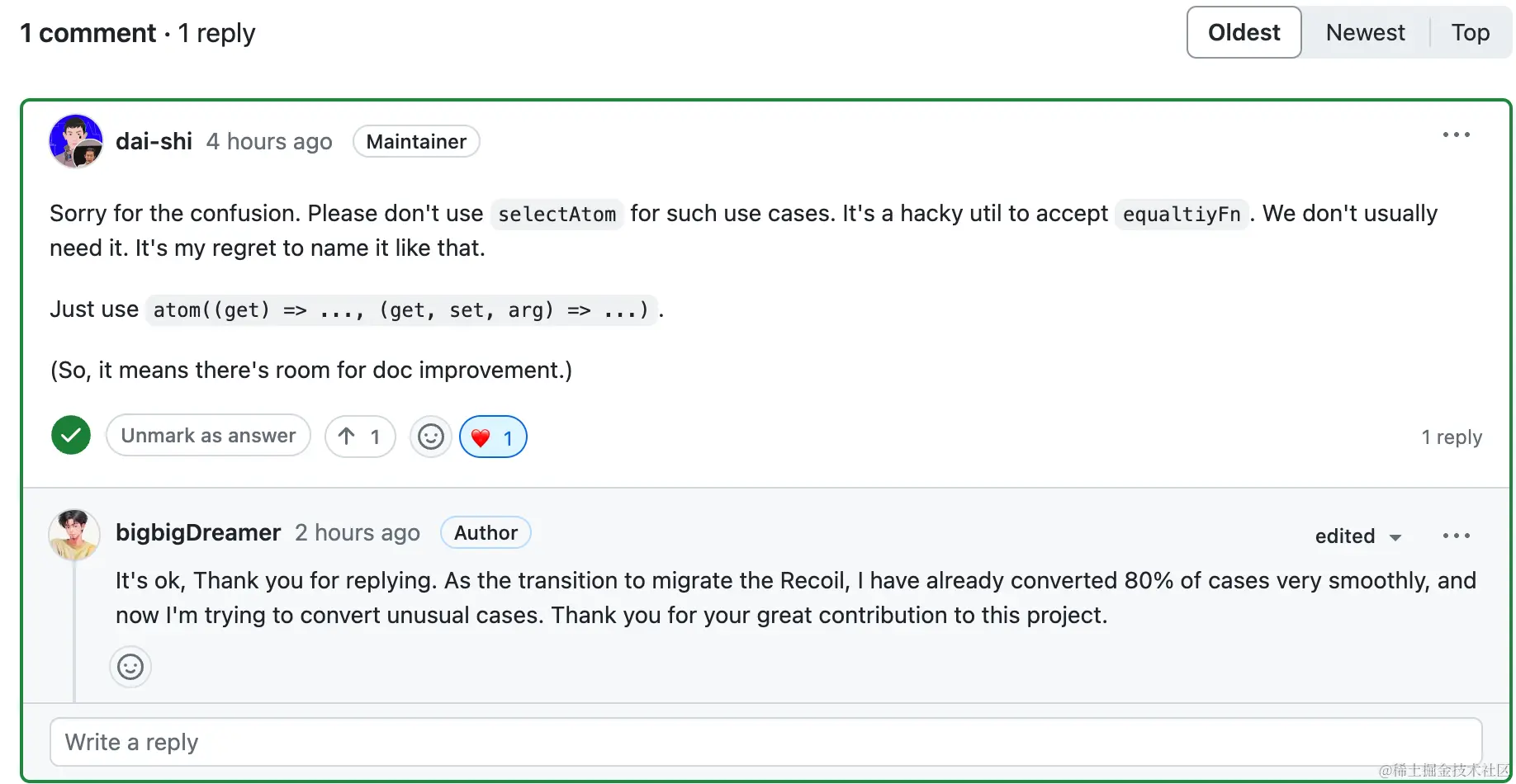Viewport: 1516px width, 784px height.
Task: Open bigbigDreamer's reply options ellipsis menu
Action: point(1456,536)
